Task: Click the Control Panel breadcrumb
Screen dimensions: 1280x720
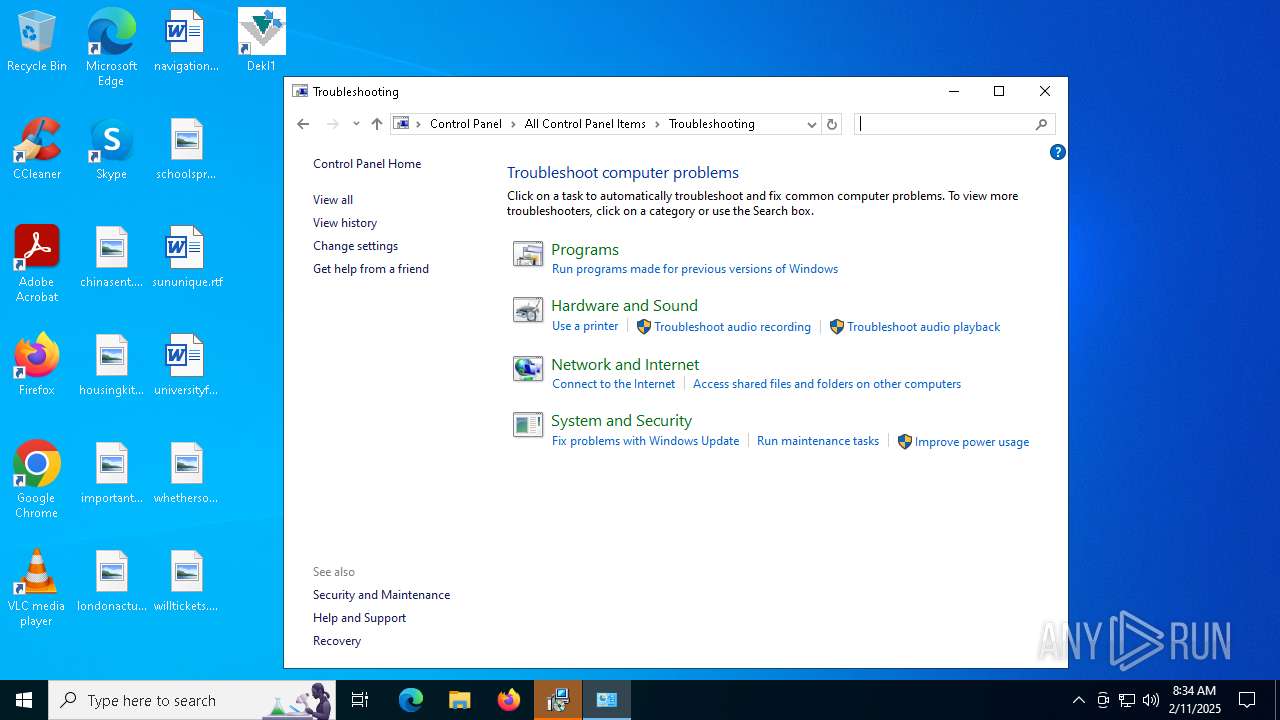Action: point(466,124)
